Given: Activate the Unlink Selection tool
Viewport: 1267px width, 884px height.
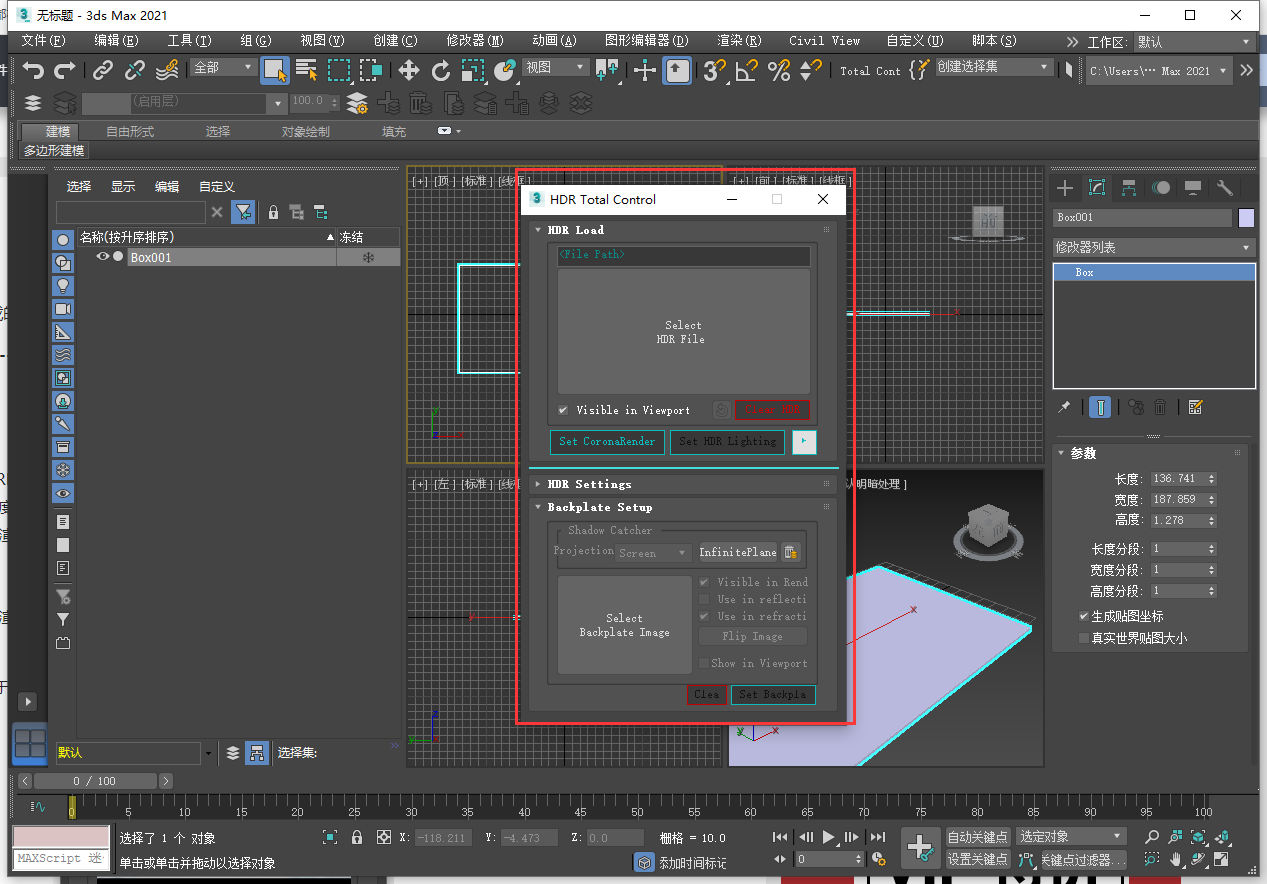Looking at the screenshot, I should tap(135, 70).
